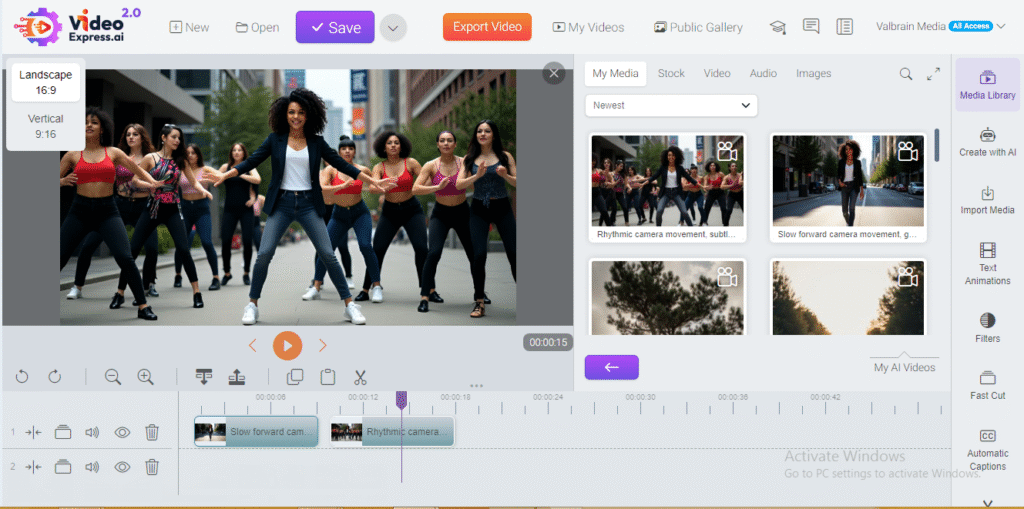Click the purple timeline playhead marker

tap(402, 401)
